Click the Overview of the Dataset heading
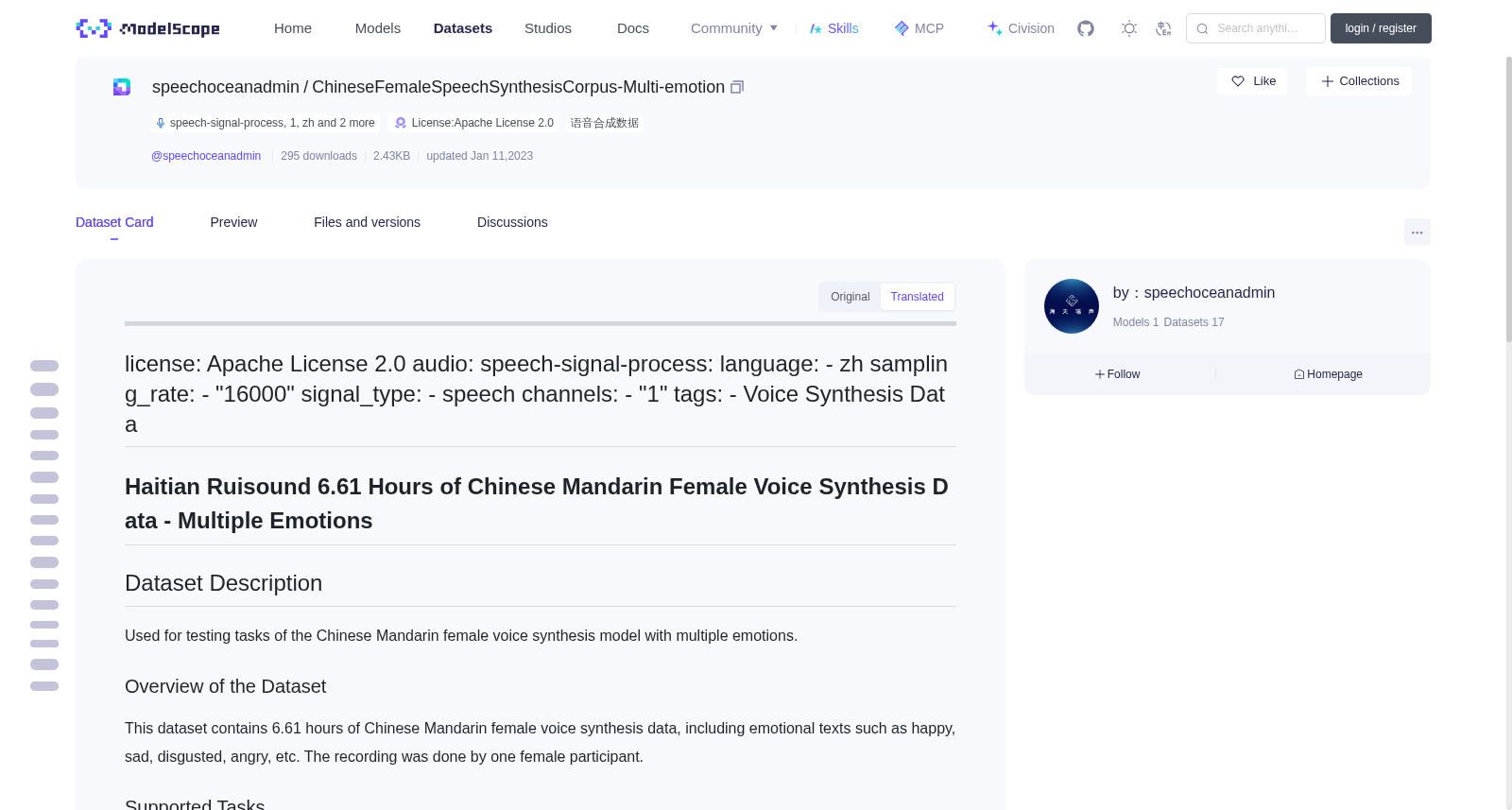The height and width of the screenshot is (810, 1512). coord(225,686)
